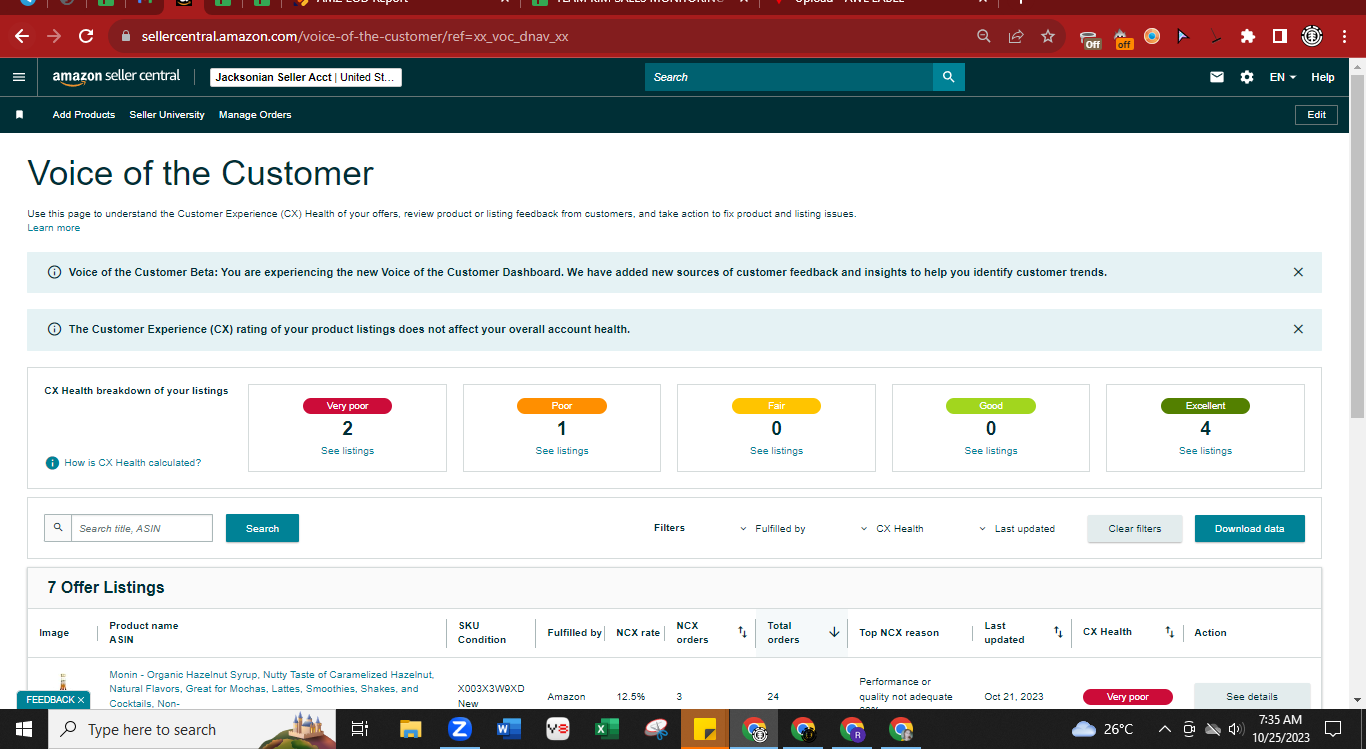Click the Download data button

pyautogui.click(x=1250, y=528)
